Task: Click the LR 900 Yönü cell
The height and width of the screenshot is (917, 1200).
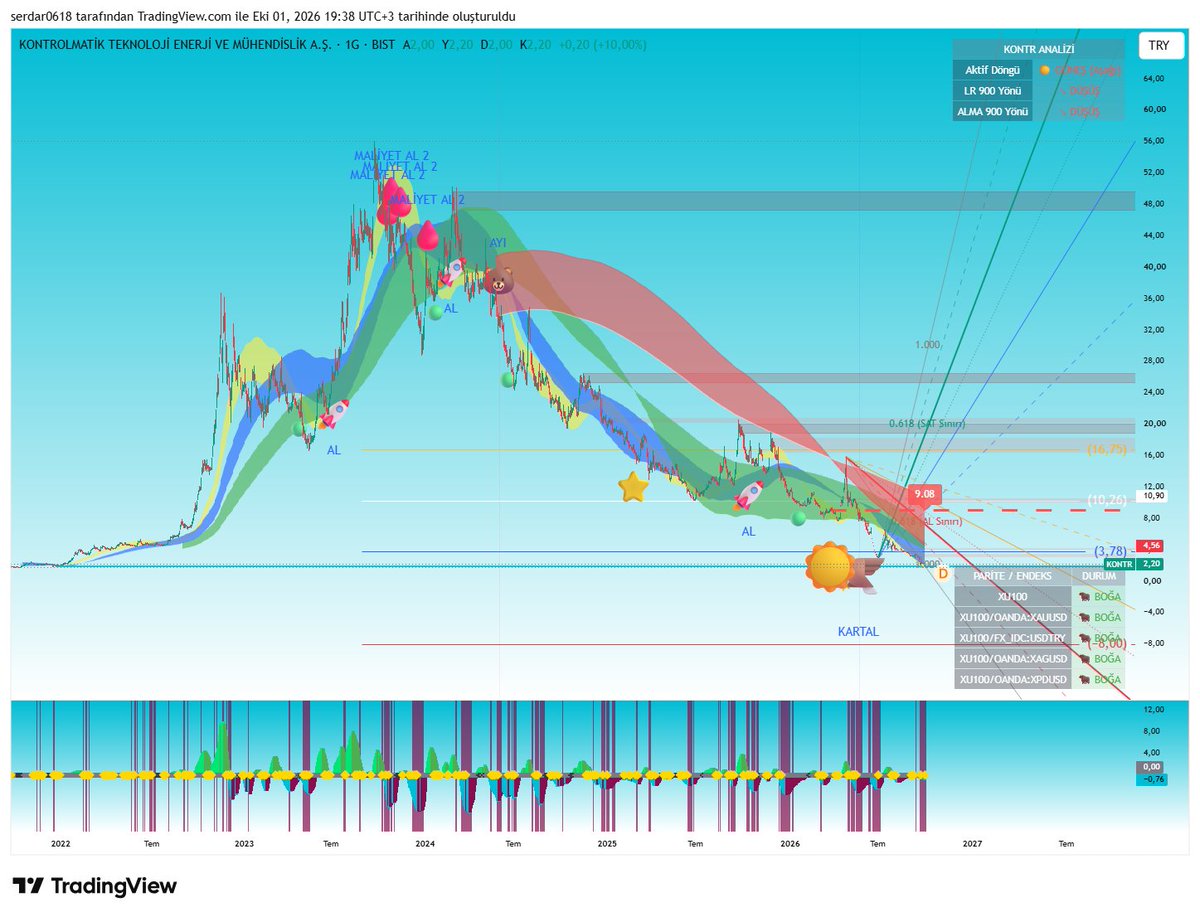Action: 992,91
